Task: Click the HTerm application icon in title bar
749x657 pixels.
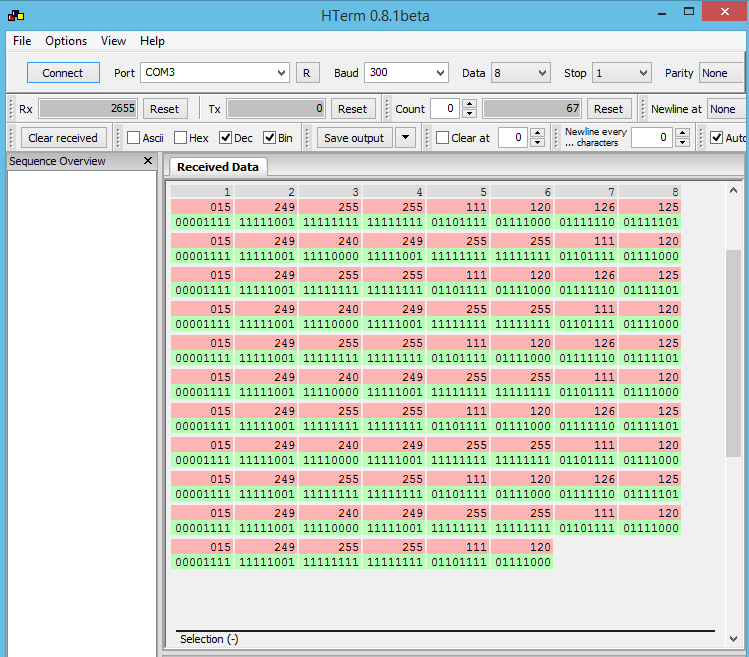Action: point(16,16)
